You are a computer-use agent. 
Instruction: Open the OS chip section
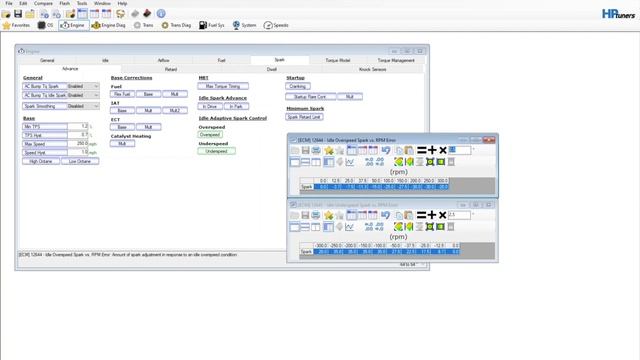(x=45, y=25)
